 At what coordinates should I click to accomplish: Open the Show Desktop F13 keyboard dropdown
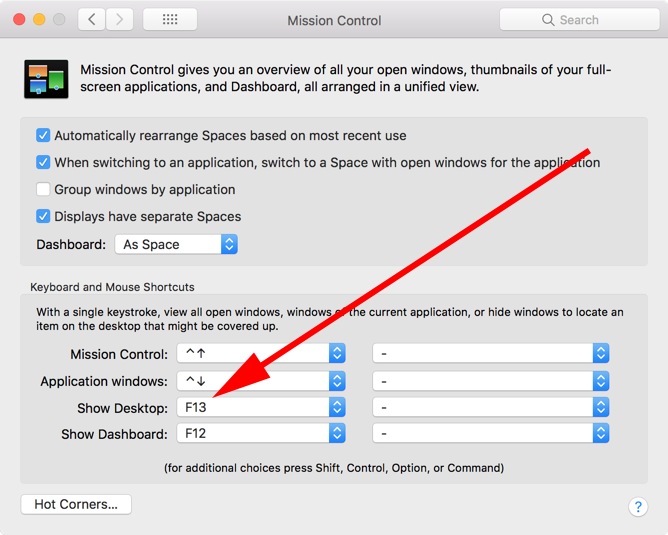(261, 408)
